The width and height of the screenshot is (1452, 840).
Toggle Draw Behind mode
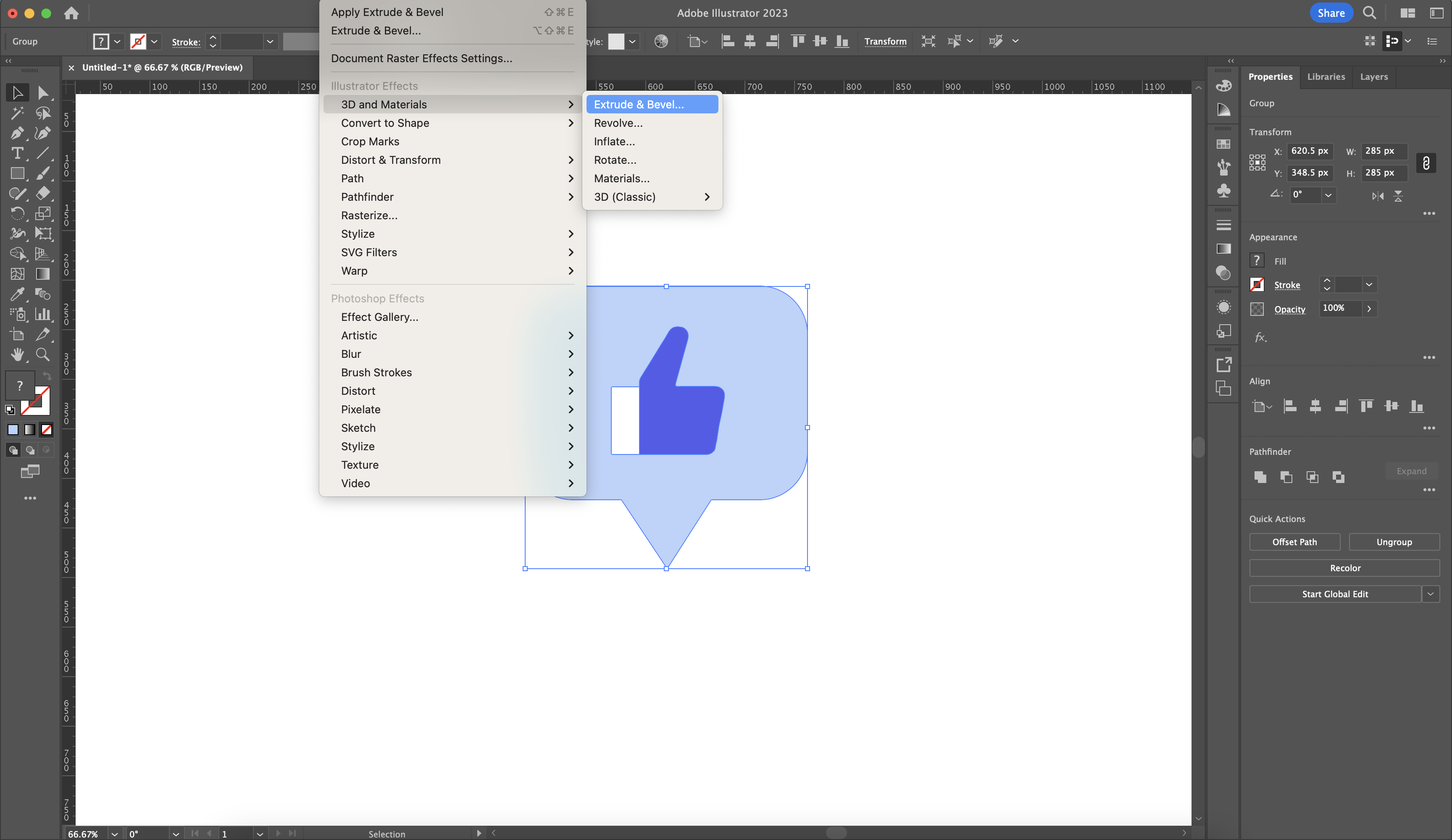click(x=29, y=450)
